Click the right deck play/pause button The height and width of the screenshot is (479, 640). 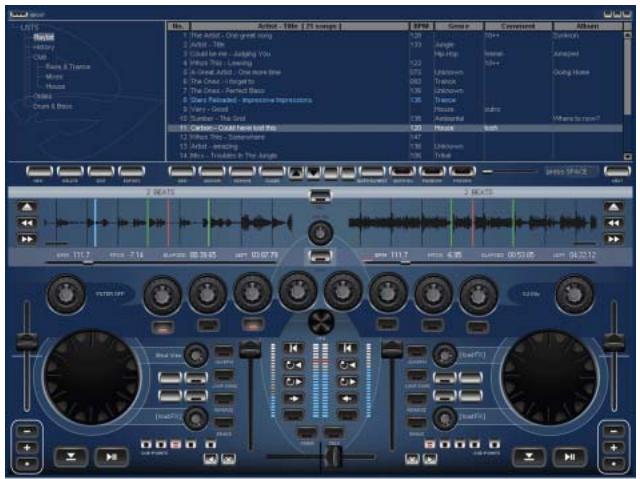click(x=569, y=457)
